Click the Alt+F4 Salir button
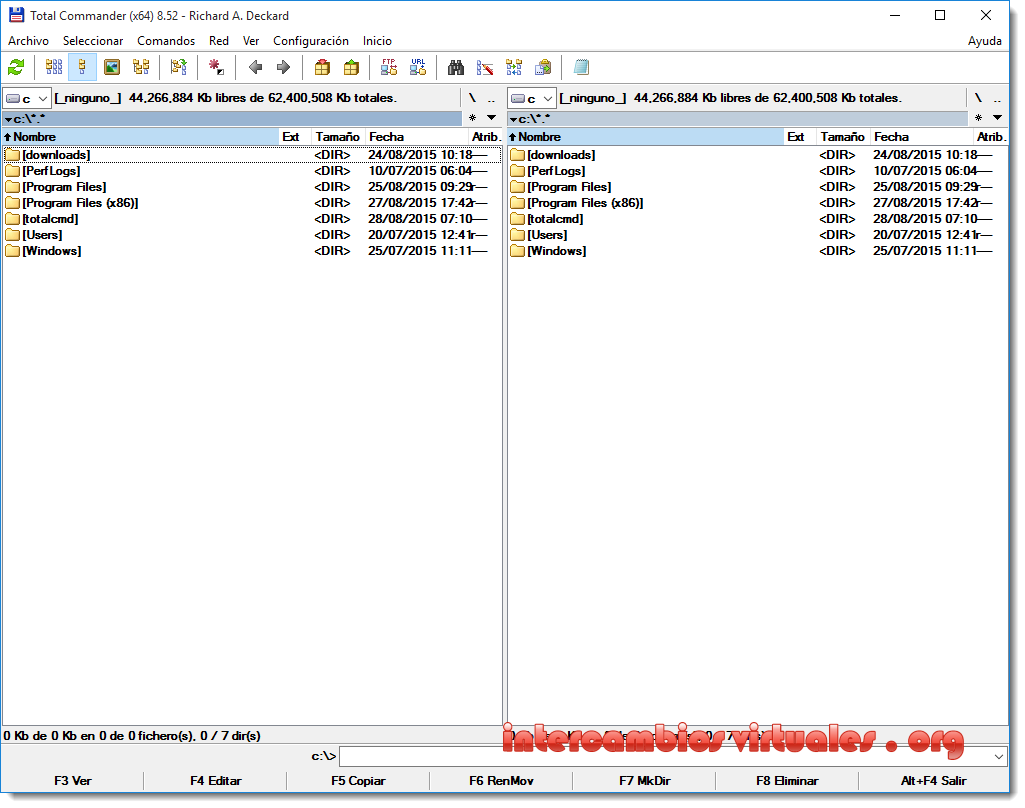The height and width of the screenshot is (808, 1025). coord(933,781)
